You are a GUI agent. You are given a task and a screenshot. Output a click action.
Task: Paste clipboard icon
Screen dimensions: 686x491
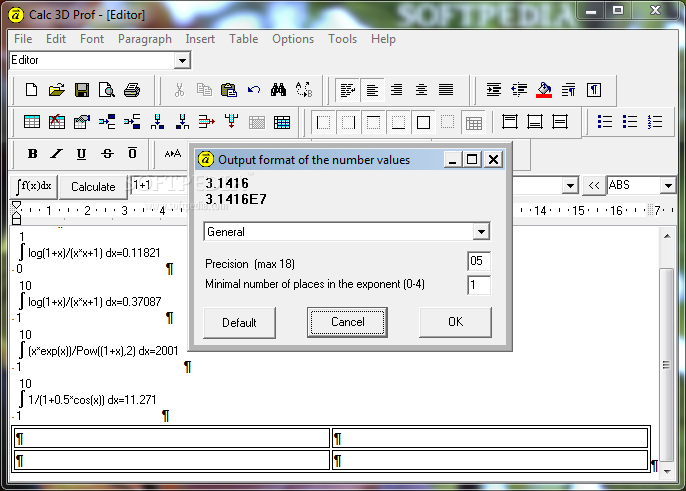[229, 90]
